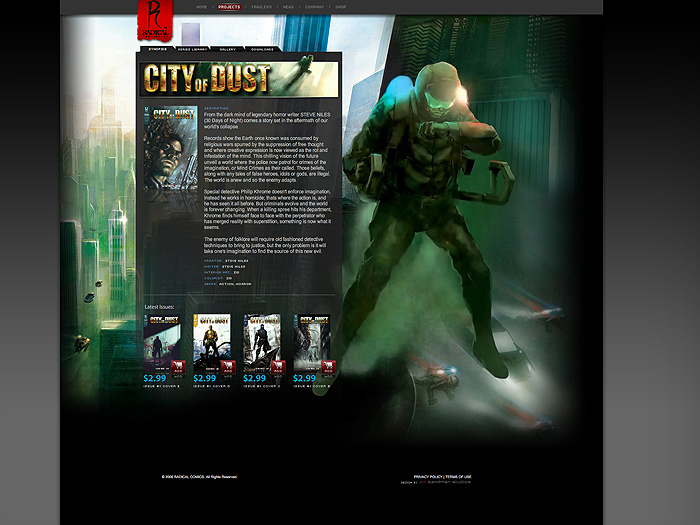Add fourth issue cover to cart

pos(326,366)
